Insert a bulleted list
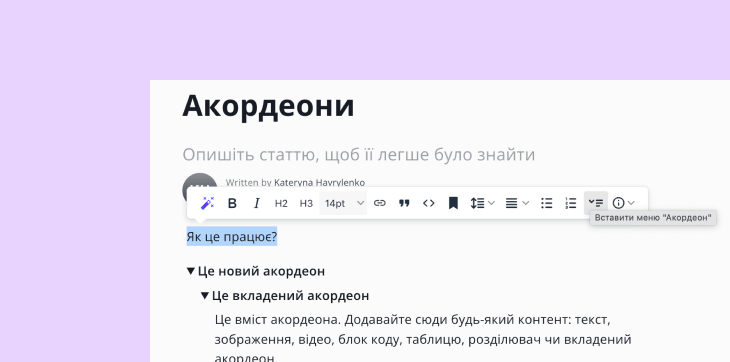The height and width of the screenshot is (362, 730). (x=547, y=203)
